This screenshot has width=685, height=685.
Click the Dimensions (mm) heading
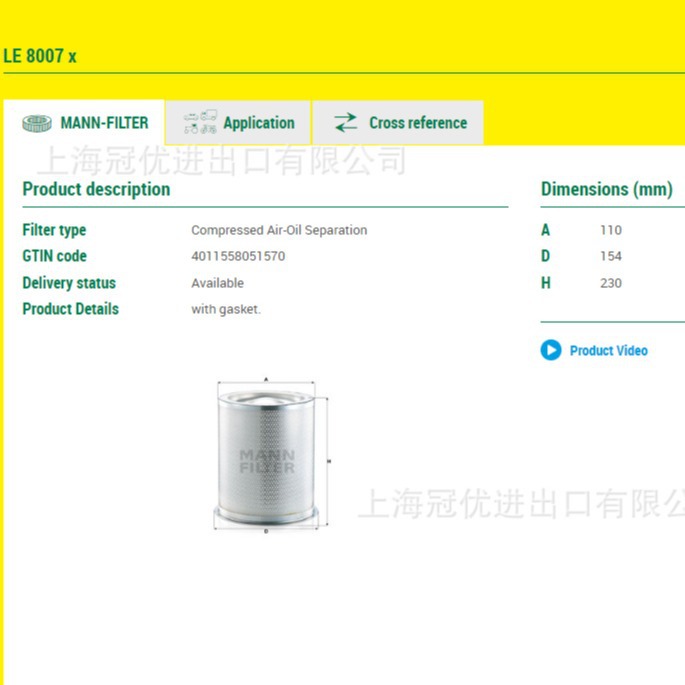(x=606, y=189)
